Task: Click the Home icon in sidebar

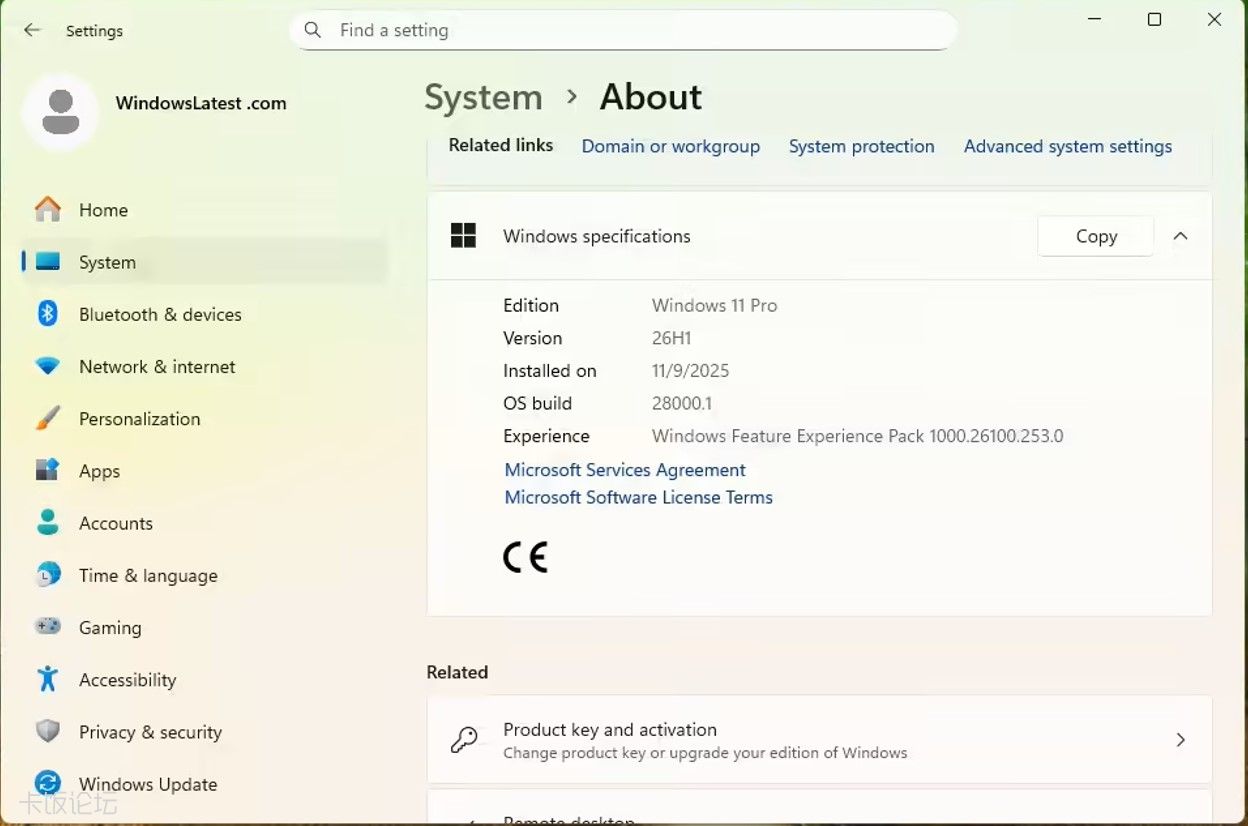Action: tap(47, 210)
